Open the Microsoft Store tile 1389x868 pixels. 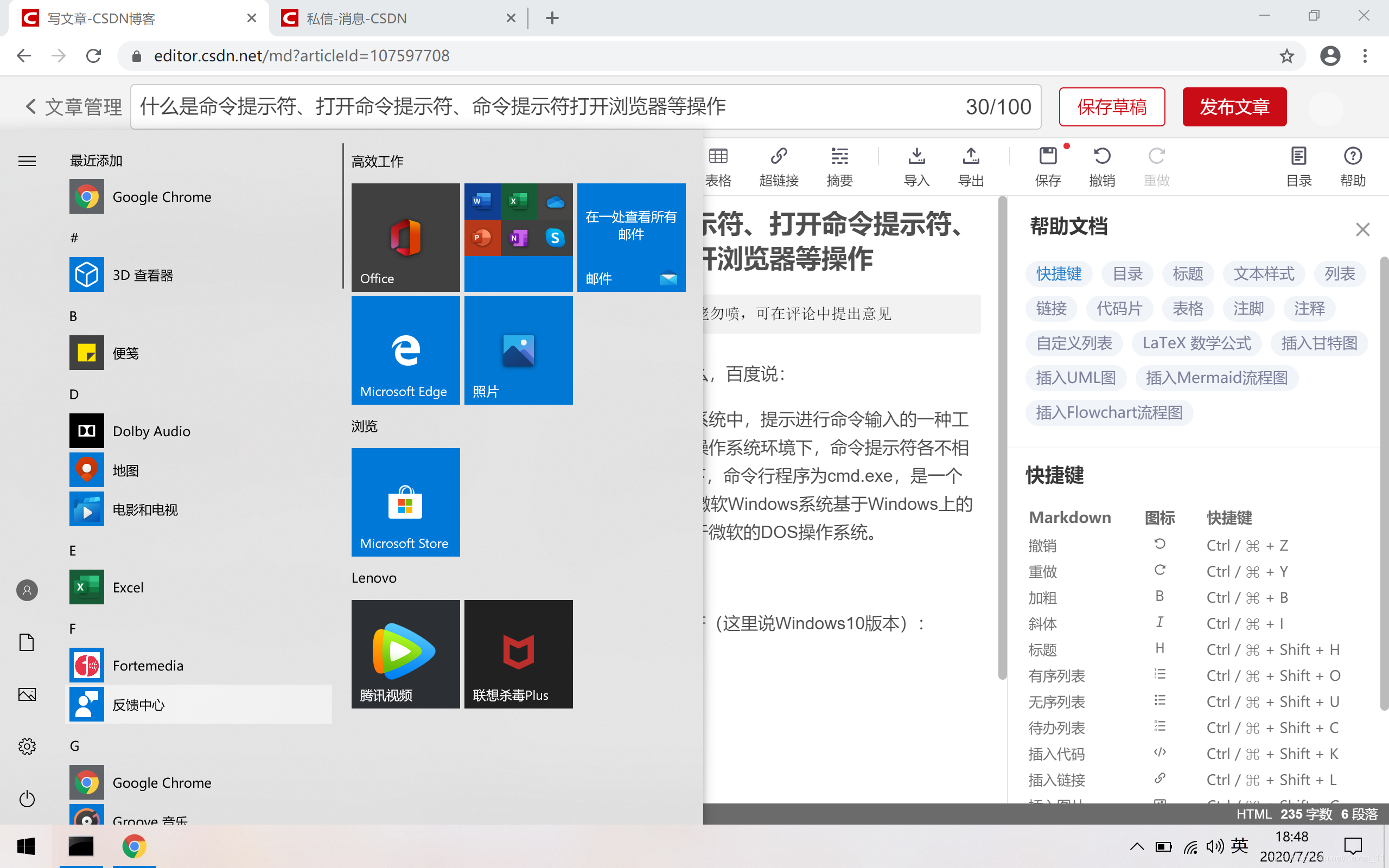pos(405,502)
